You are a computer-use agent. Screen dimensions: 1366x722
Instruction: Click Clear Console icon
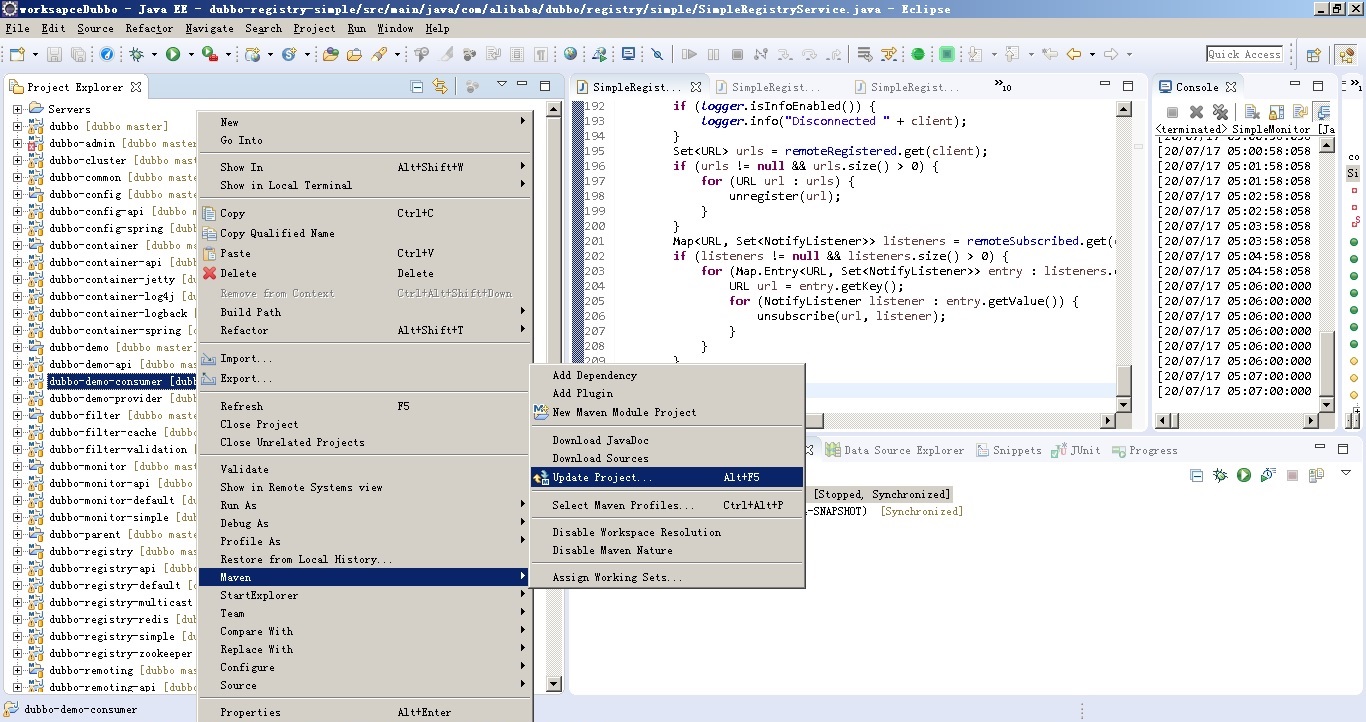[x=1252, y=112]
